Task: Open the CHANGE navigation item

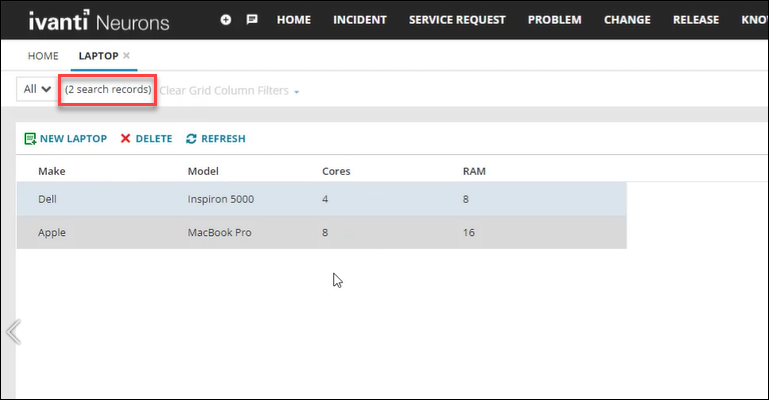Action: pyautogui.click(x=627, y=20)
